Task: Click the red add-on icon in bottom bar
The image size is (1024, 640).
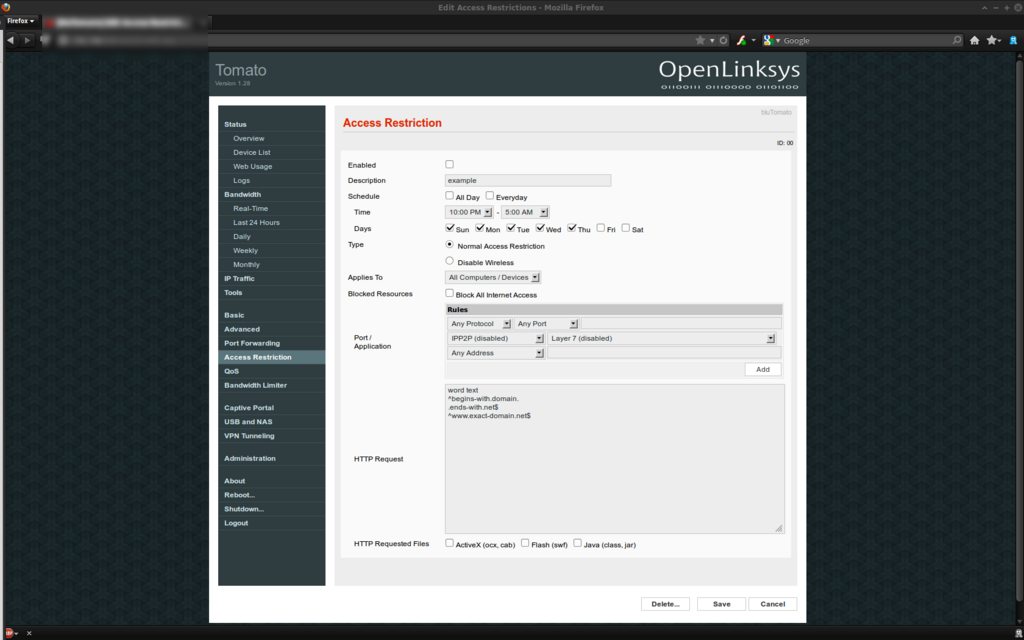Action: click(9, 633)
